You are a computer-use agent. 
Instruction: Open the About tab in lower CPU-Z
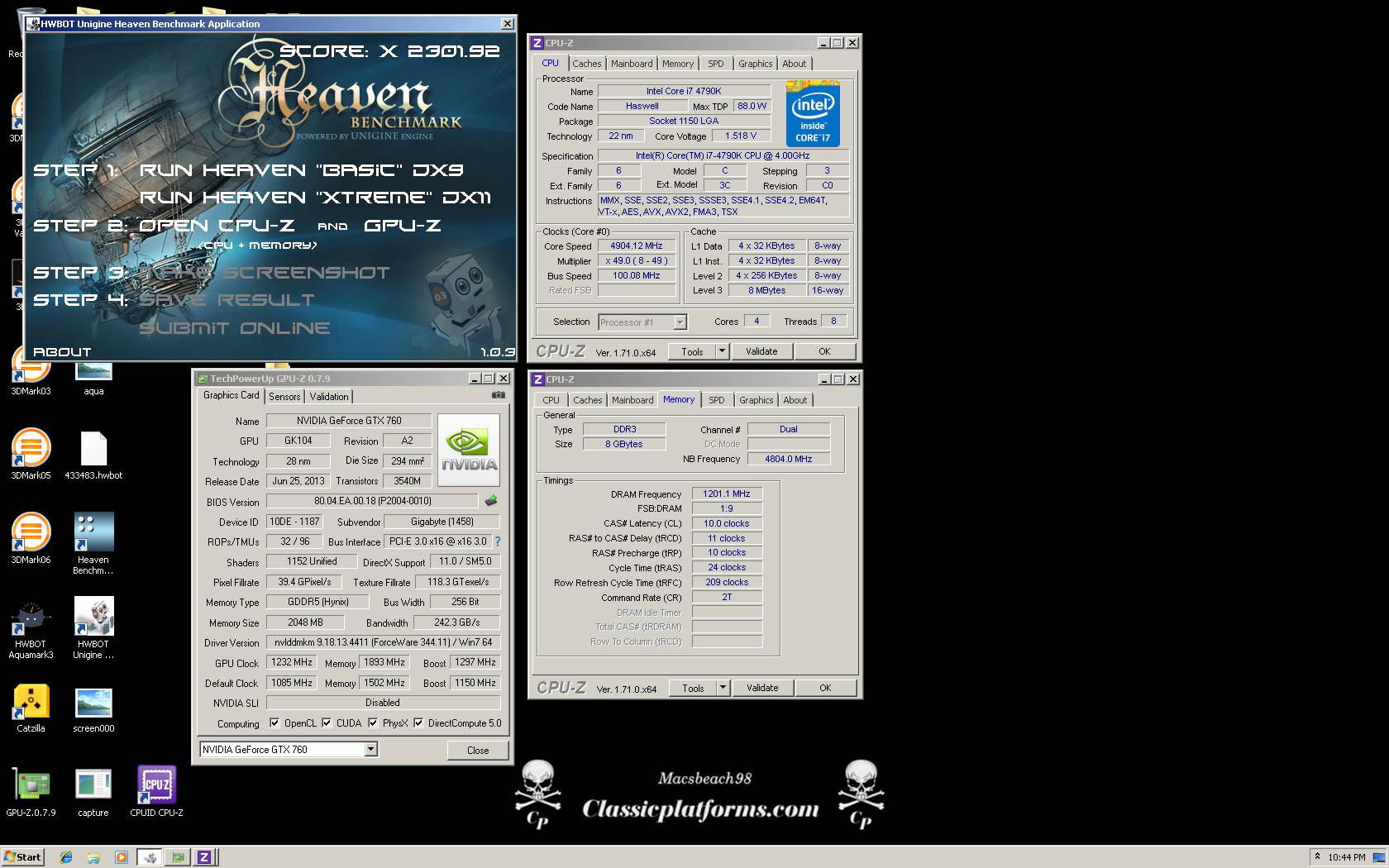pos(795,400)
